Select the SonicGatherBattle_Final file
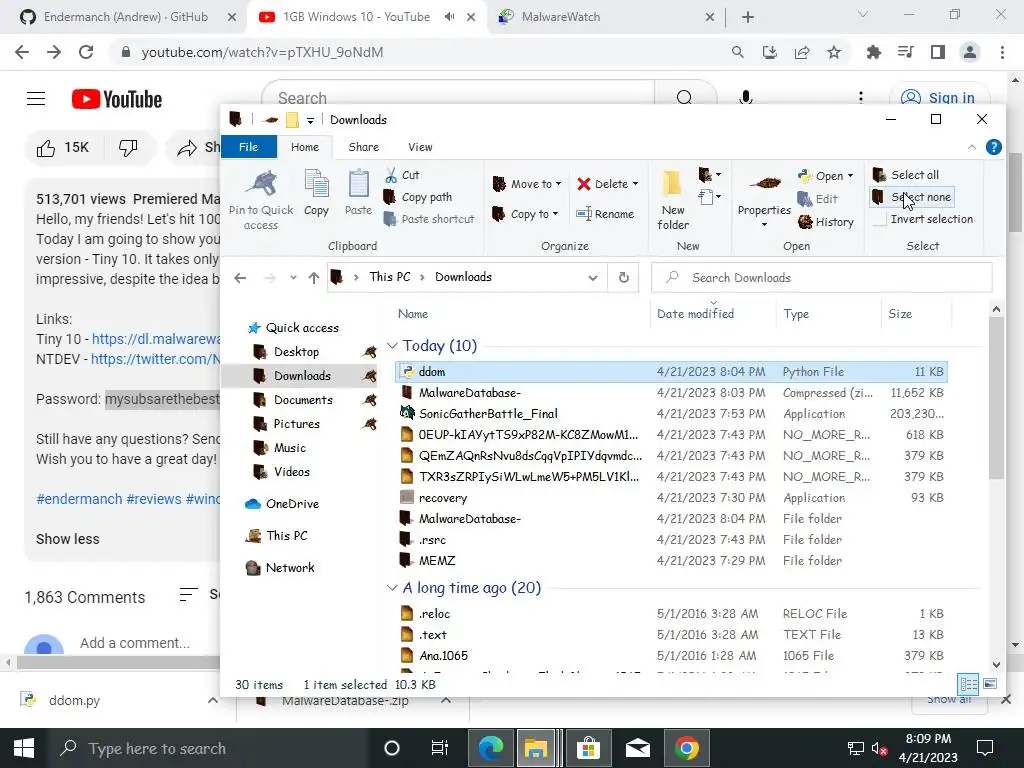Viewport: 1024px width, 768px height. tap(671, 413)
